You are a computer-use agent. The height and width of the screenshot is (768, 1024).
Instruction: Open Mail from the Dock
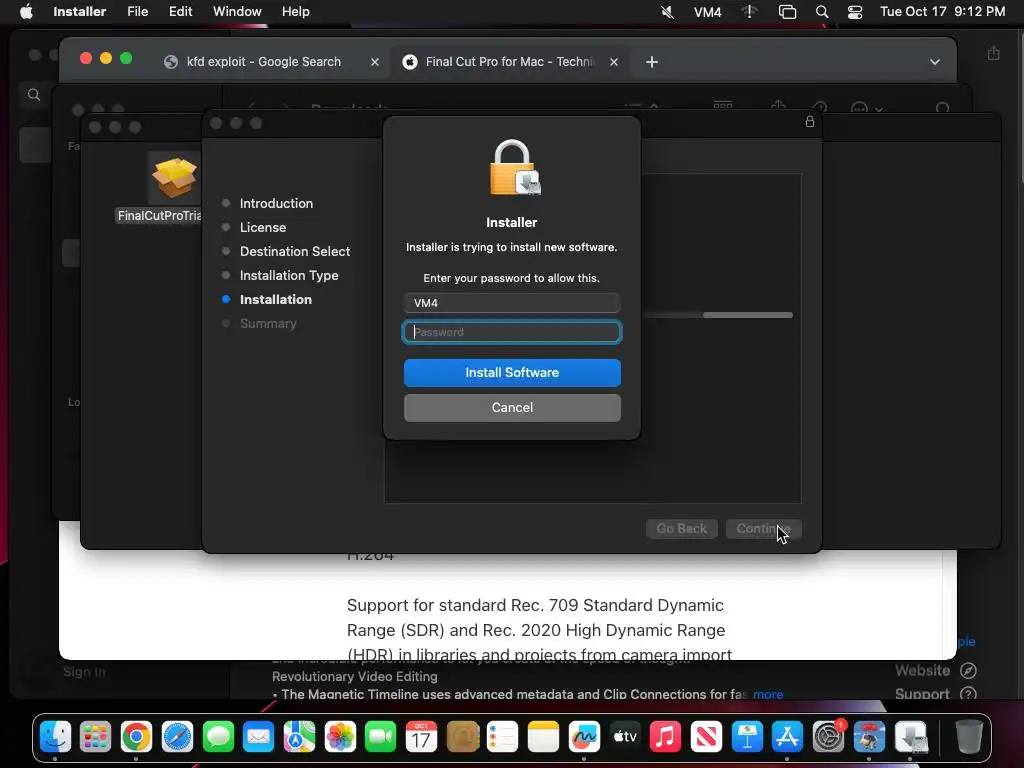[x=259, y=737]
